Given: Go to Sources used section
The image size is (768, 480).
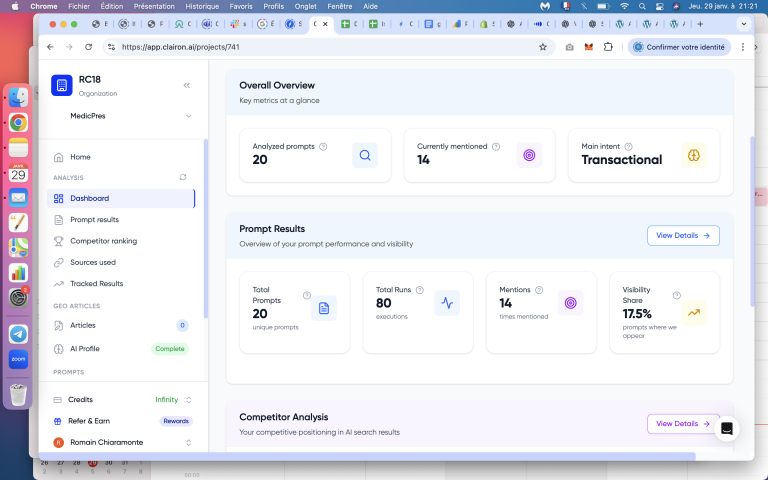Looking at the screenshot, I should (x=93, y=262).
